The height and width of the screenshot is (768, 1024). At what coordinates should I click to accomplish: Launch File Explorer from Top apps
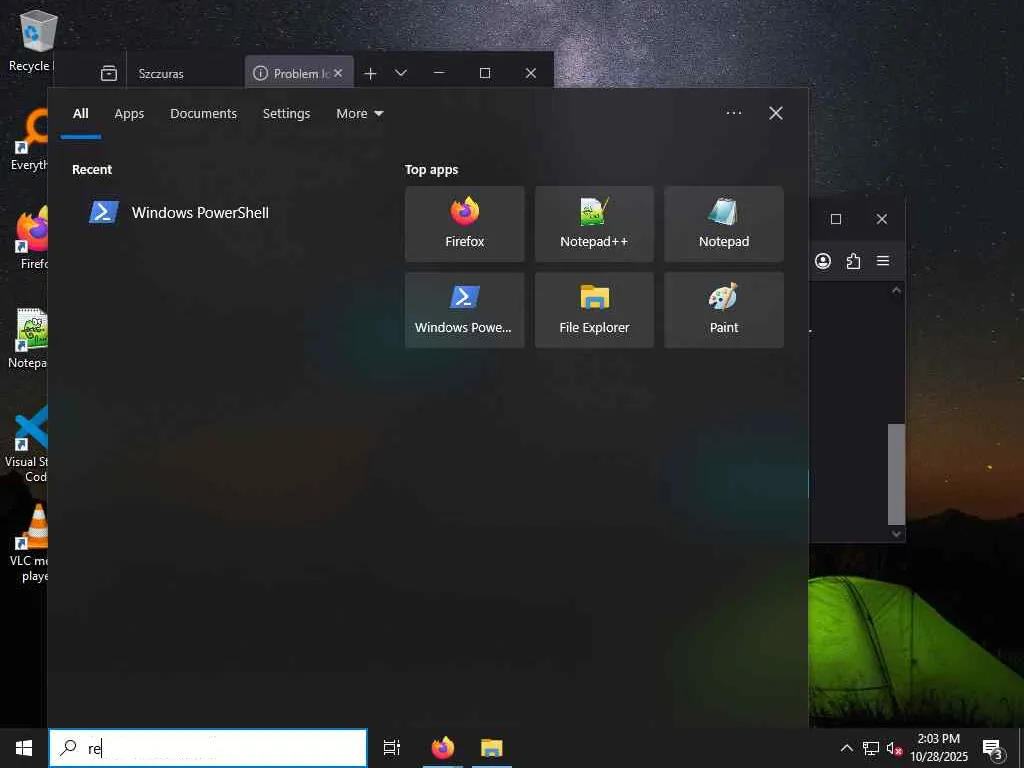[x=594, y=310]
